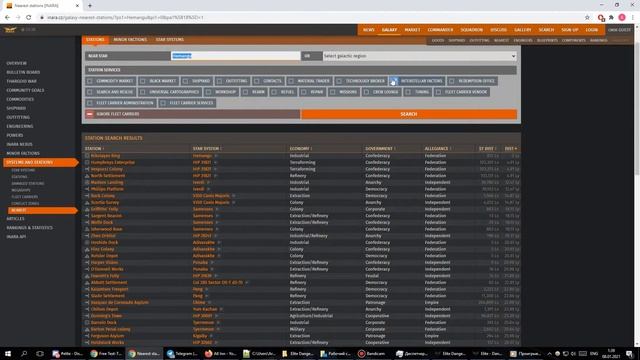Sort results by the Government column header
The height and width of the screenshot is (360, 640).
pos(379,149)
